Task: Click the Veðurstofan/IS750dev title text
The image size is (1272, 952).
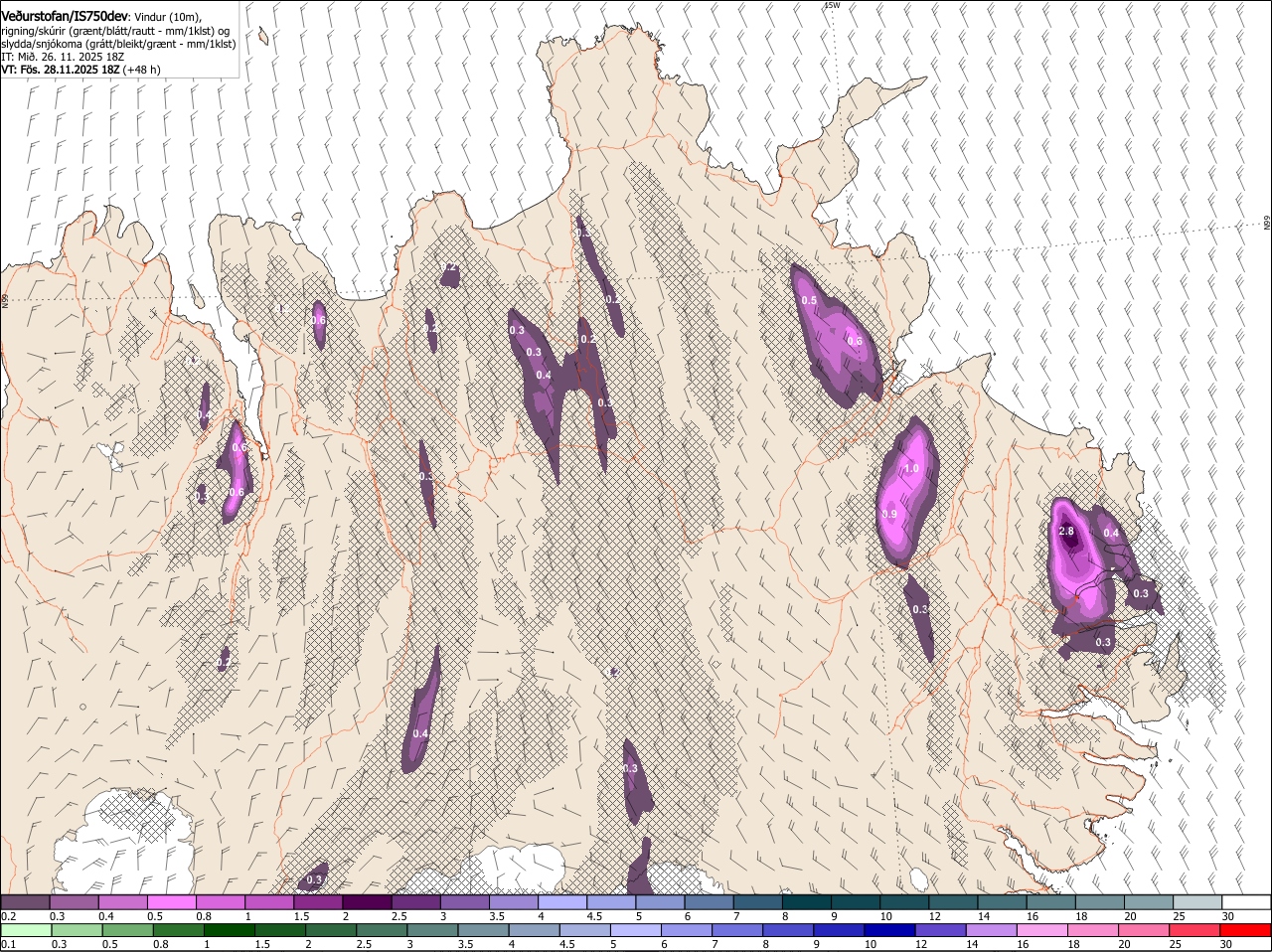Action: 65,17
